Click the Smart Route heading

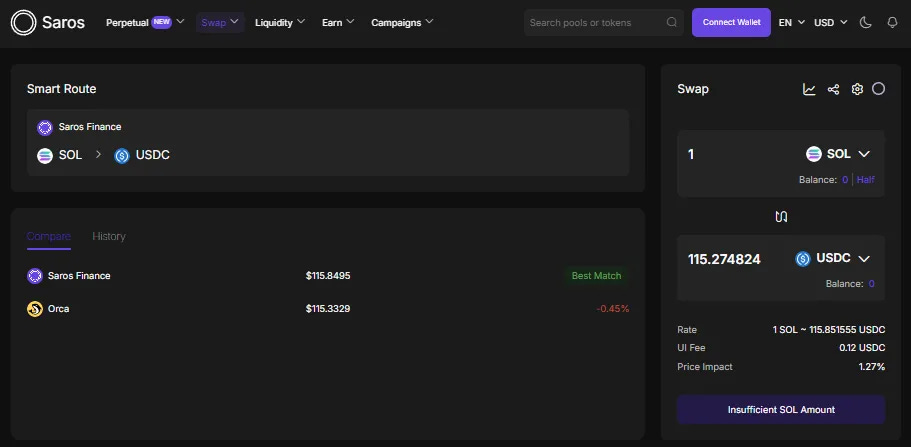click(62, 89)
